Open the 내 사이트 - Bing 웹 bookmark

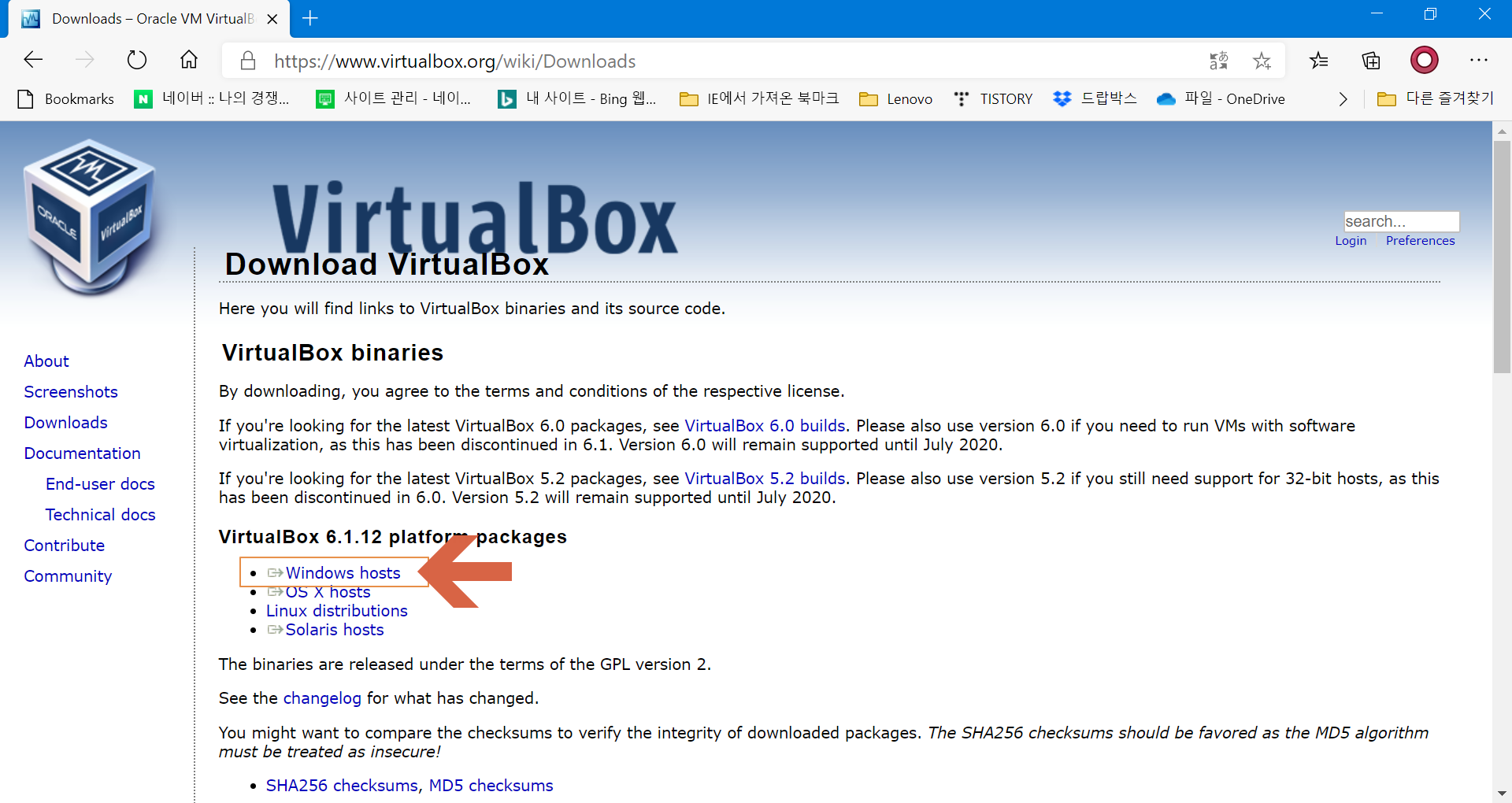(x=577, y=99)
